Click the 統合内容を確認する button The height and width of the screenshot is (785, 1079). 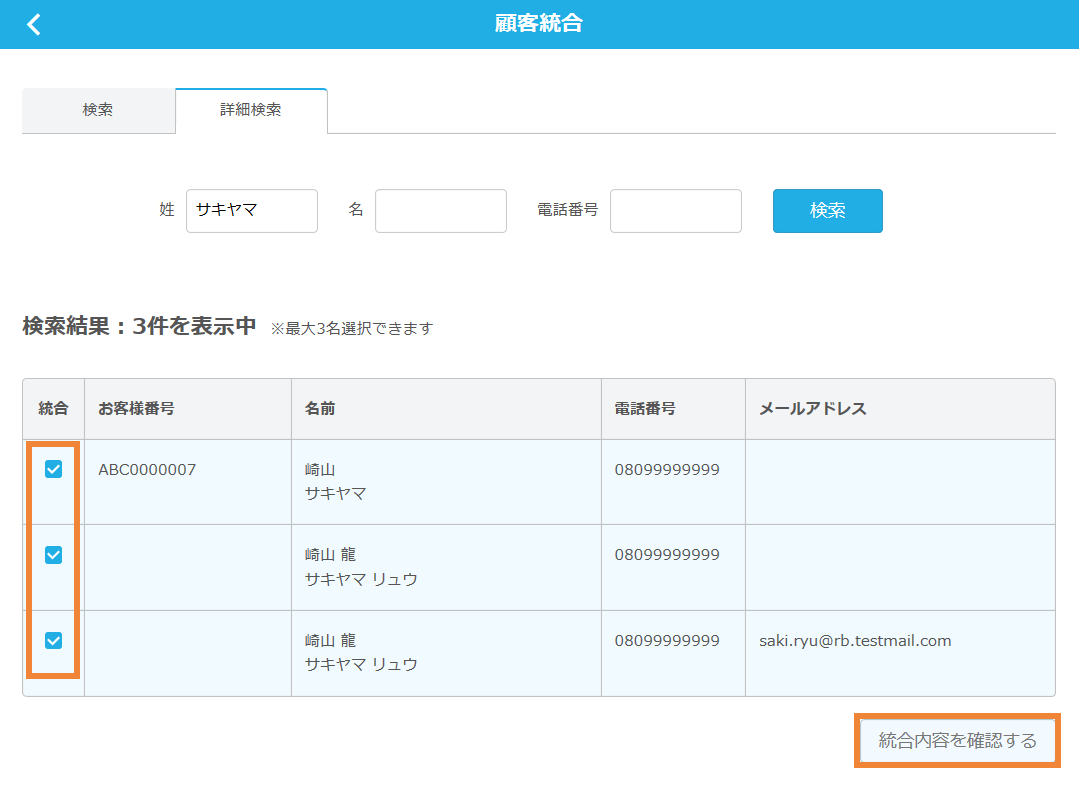click(956, 740)
